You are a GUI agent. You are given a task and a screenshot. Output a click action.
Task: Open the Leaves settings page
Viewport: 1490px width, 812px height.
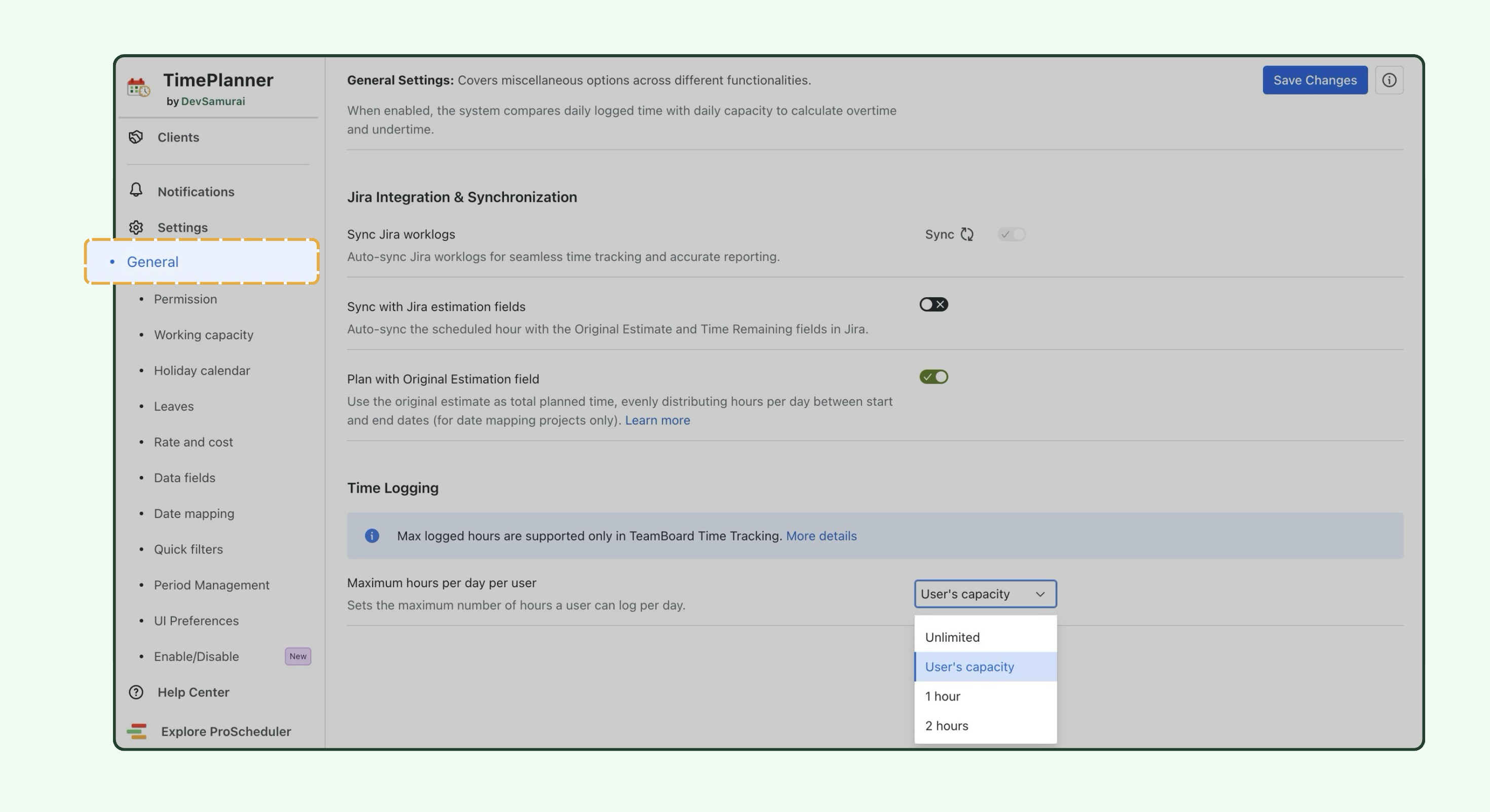[x=173, y=406]
